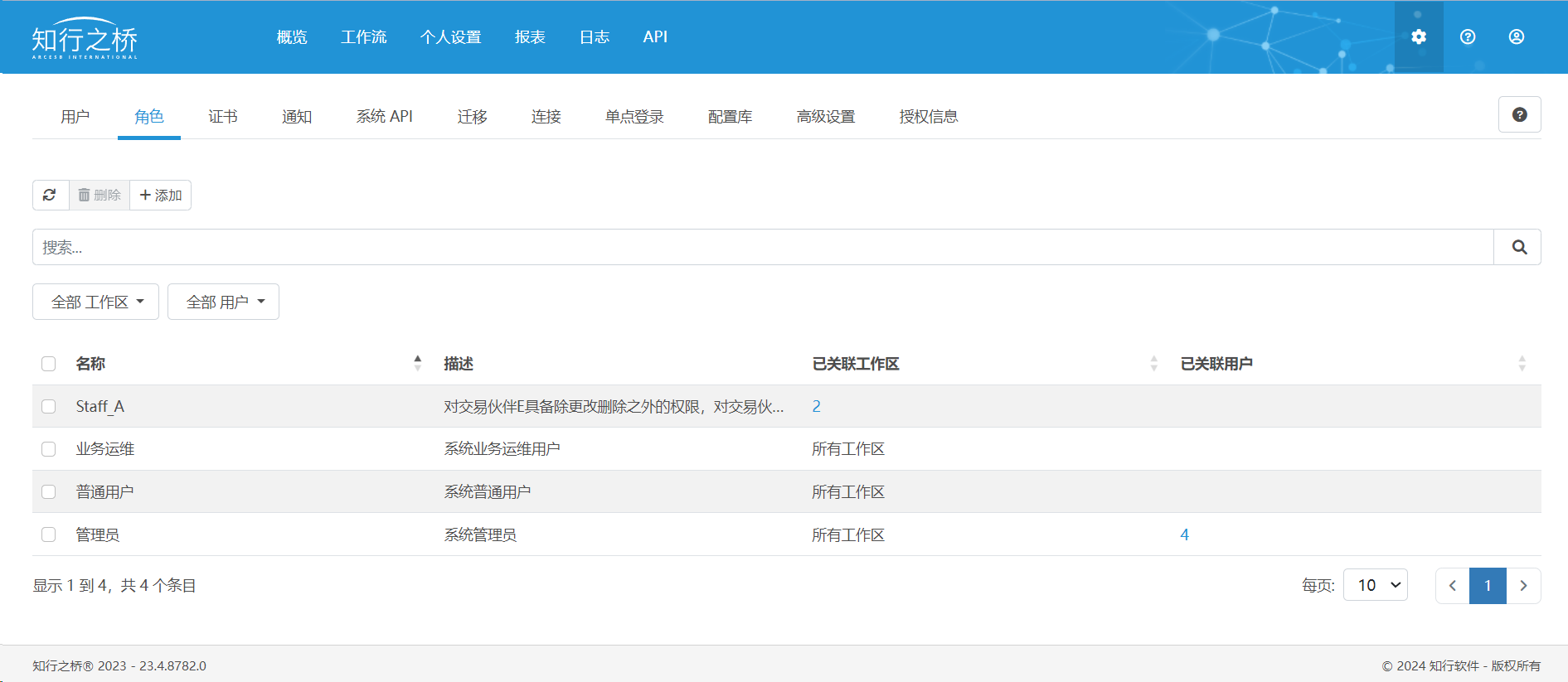Go to next page arrow
Image resolution: width=1568 pixels, height=682 pixels.
(x=1523, y=586)
